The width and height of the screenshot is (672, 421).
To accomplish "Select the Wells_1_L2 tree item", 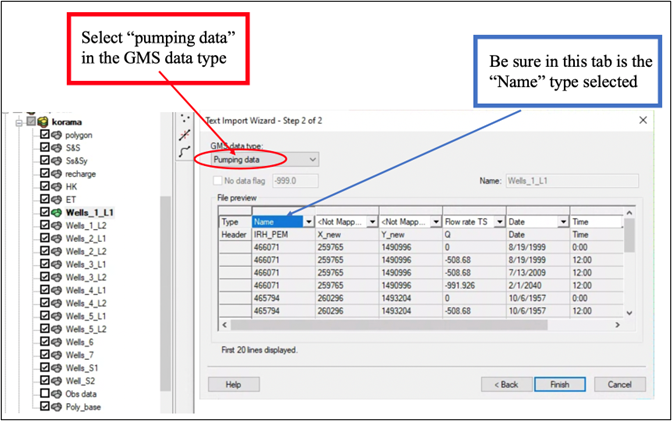I will (86, 226).
